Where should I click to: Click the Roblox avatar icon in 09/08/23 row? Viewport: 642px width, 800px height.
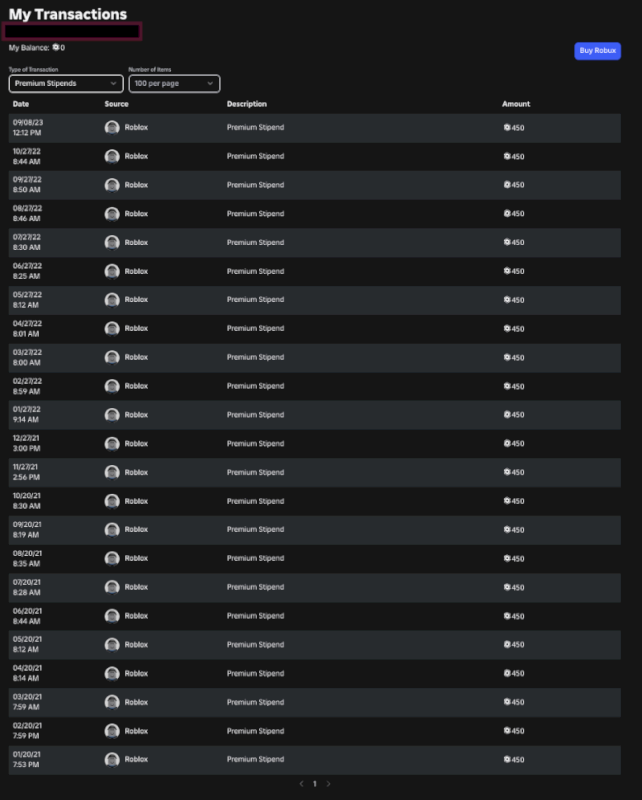pyautogui.click(x=112, y=127)
